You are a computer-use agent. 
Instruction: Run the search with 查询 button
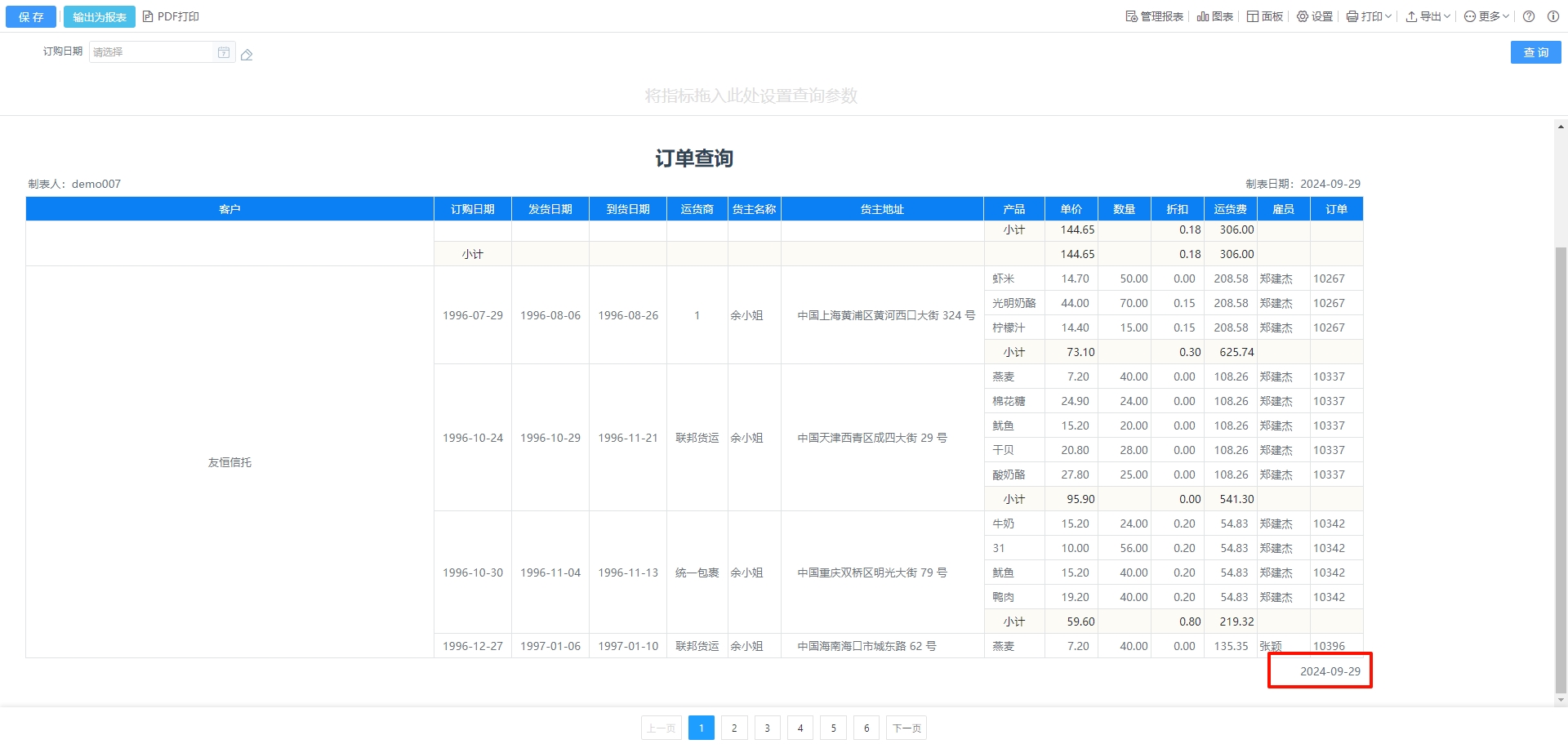[x=1535, y=52]
